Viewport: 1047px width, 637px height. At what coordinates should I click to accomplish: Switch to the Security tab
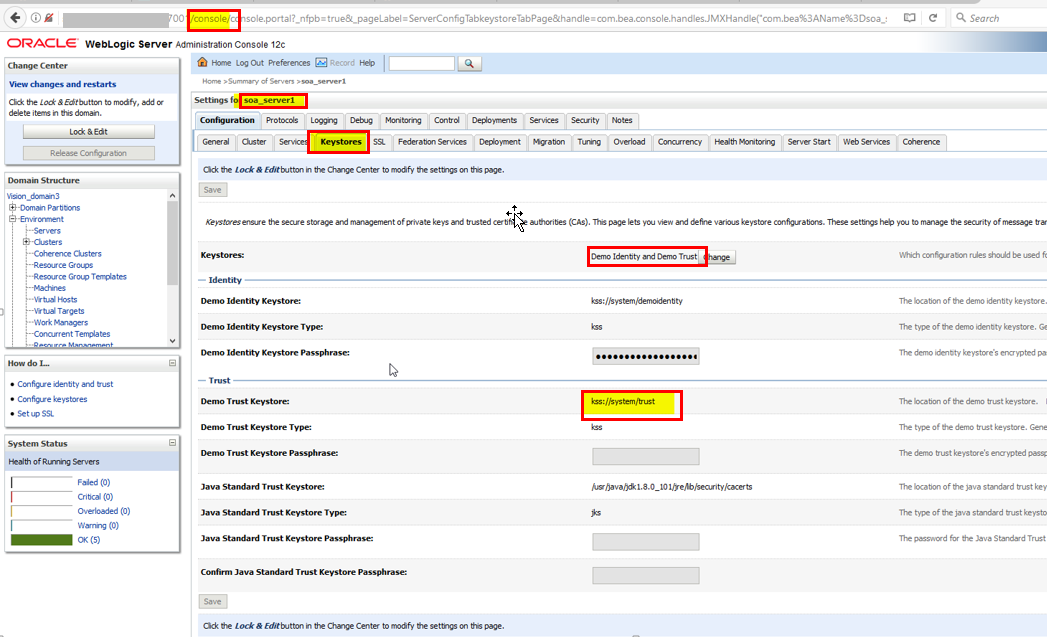pos(585,120)
